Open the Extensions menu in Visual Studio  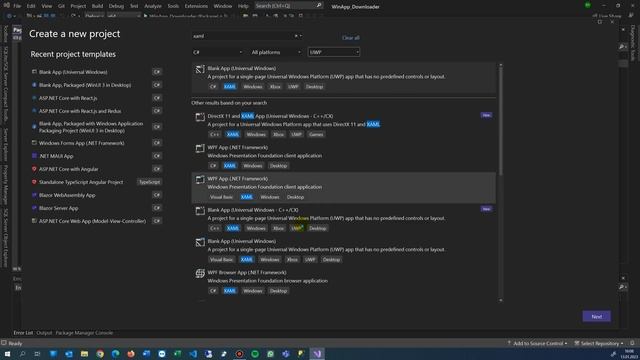(x=196, y=6)
